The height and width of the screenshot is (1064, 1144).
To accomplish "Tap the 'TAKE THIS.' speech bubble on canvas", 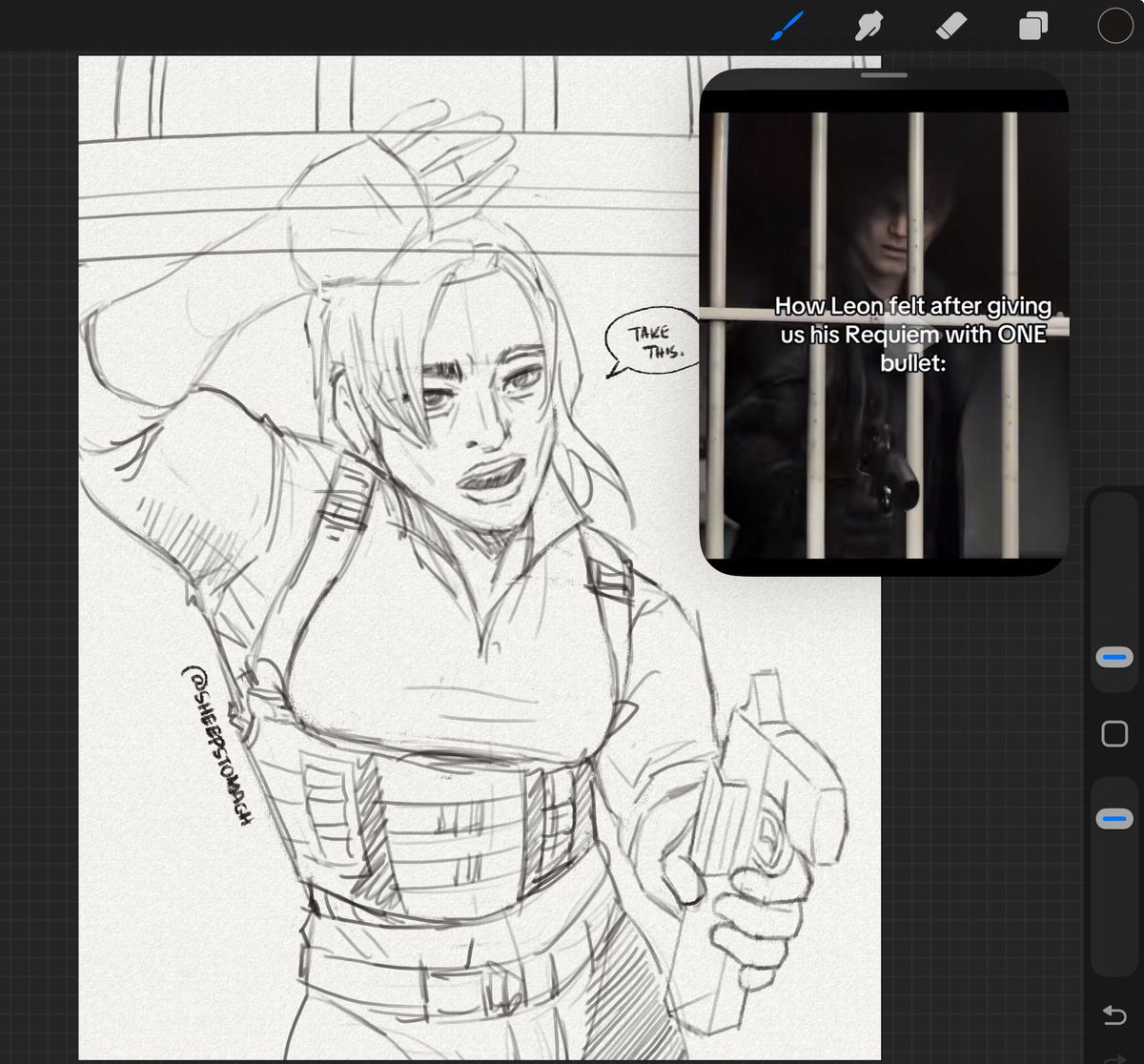I will click(653, 342).
